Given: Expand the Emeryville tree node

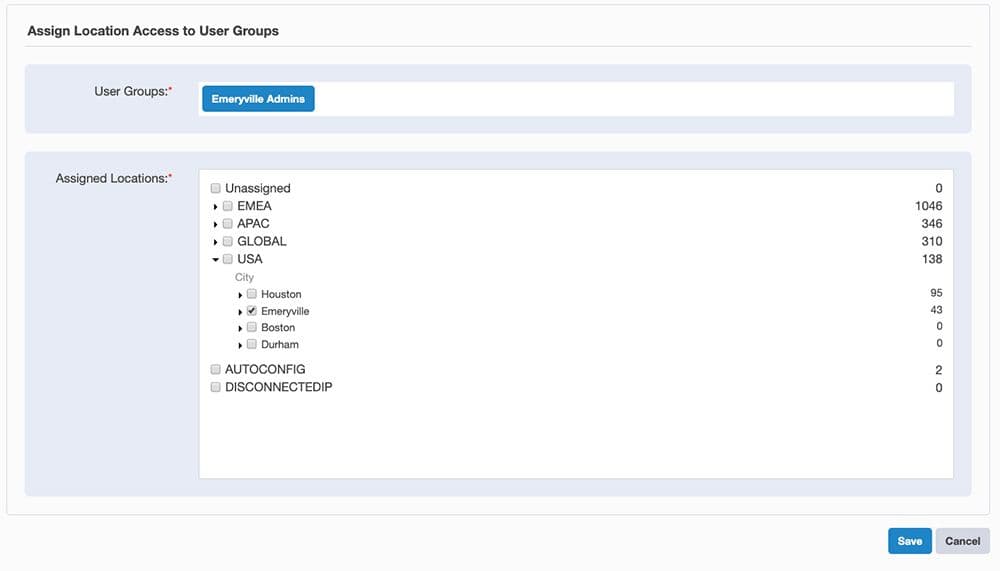Looking at the screenshot, I should (x=240, y=312).
